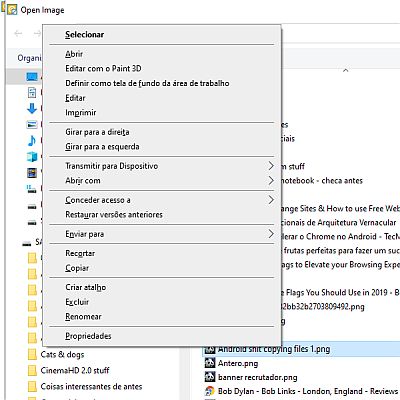Expand the Enviar para submenu arrow
The width and height of the screenshot is (400, 400).
271,234
